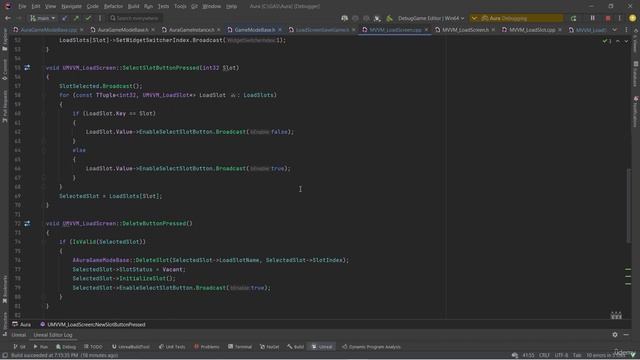Close the GameModeBase.h tab
This screenshot has width=640, height=360.
280,30
